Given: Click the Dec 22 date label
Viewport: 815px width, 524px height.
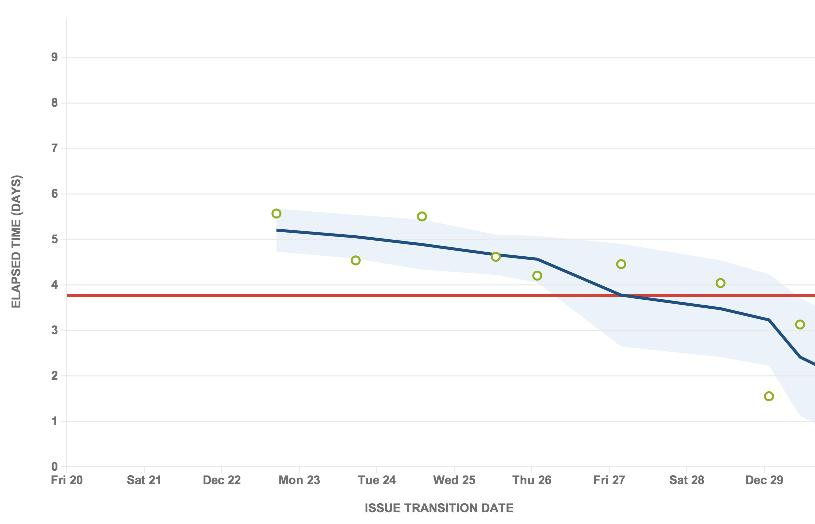Looking at the screenshot, I should pos(221,480).
